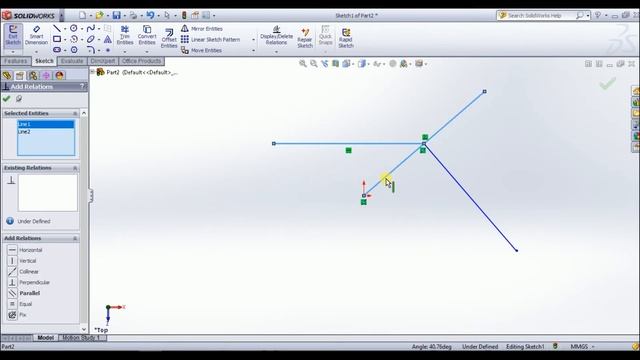Expand the Part2 flyout tree
This screenshot has width=640, height=360.
pyautogui.click(x=92, y=72)
